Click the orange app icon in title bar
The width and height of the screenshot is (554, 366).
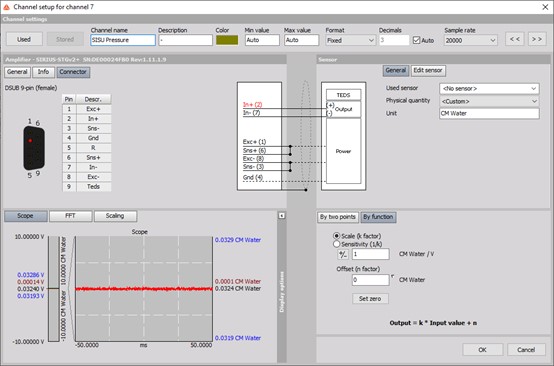pos(6,7)
